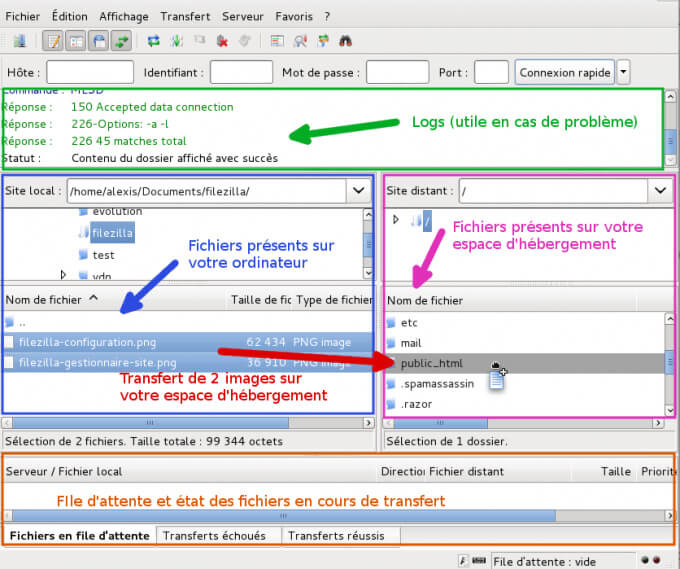Click the Port input field

(x=491, y=72)
